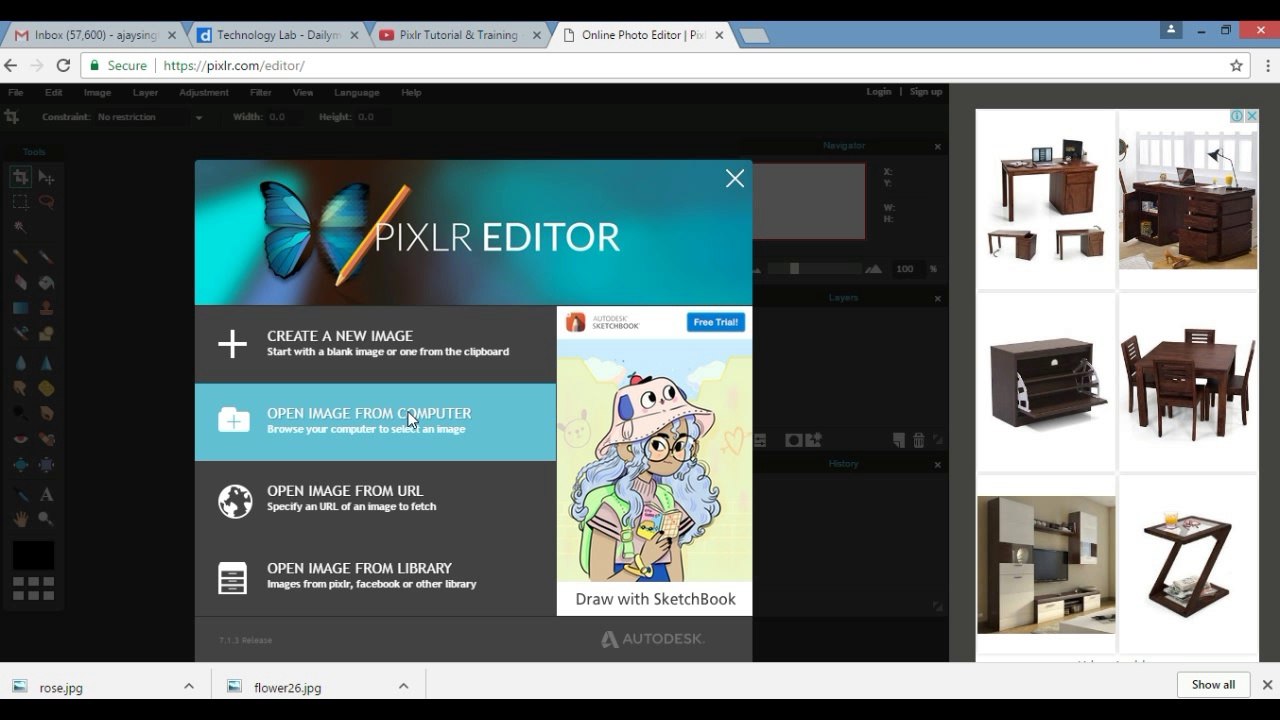Screen dimensions: 1280x720
Task: Select the Type text tool
Action: point(46,495)
